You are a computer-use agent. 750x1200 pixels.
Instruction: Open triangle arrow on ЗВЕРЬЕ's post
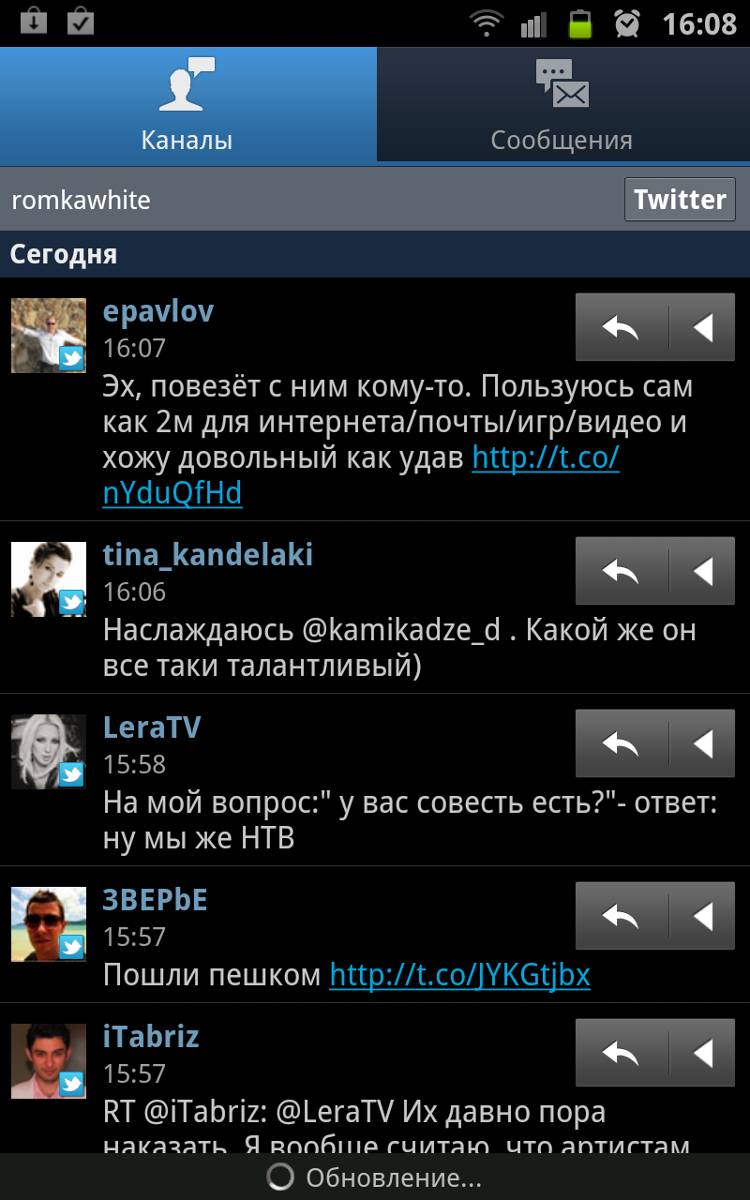pos(702,916)
